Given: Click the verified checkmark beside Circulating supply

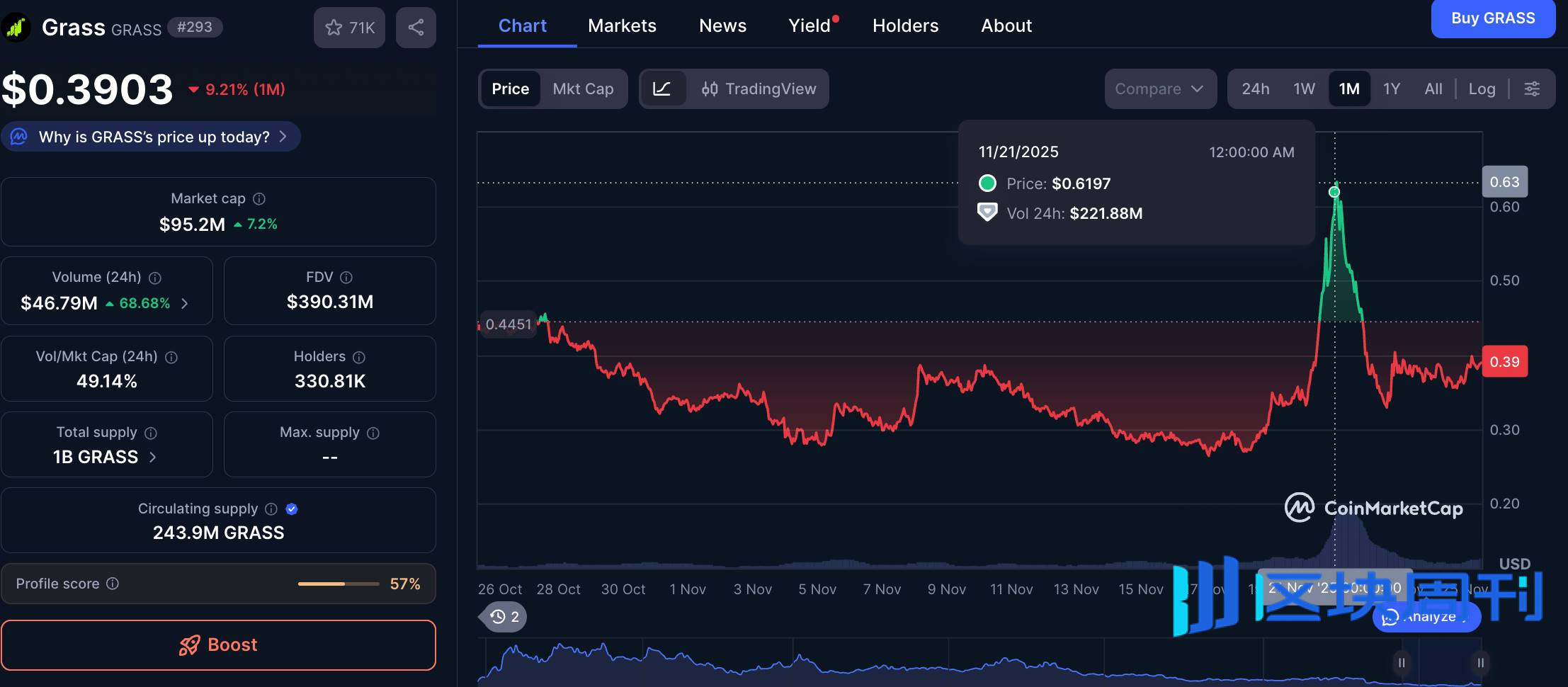Looking at the screenshot, I should [292, 509].
